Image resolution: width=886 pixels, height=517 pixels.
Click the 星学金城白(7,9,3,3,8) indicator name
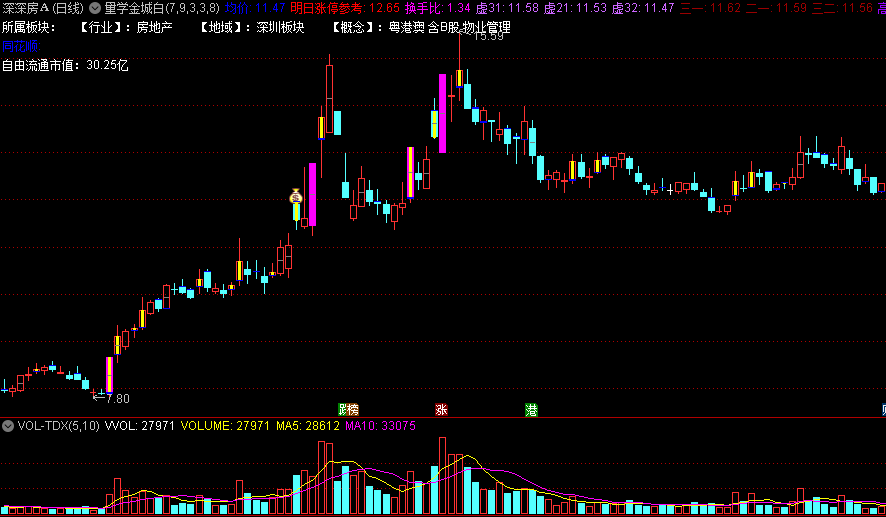point(162,8)
